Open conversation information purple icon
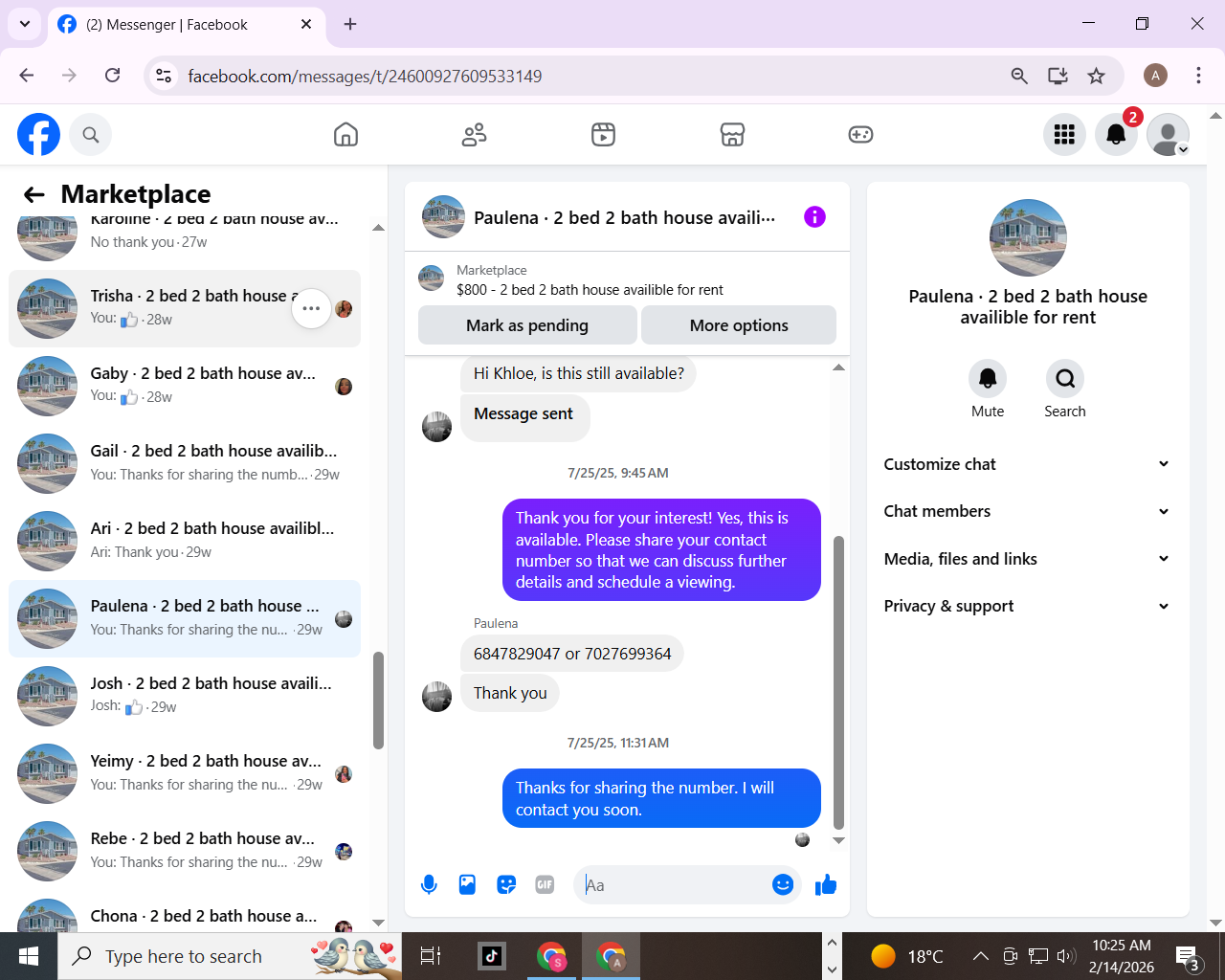Viewport: 1225px width, 980px height. point(814,217)
